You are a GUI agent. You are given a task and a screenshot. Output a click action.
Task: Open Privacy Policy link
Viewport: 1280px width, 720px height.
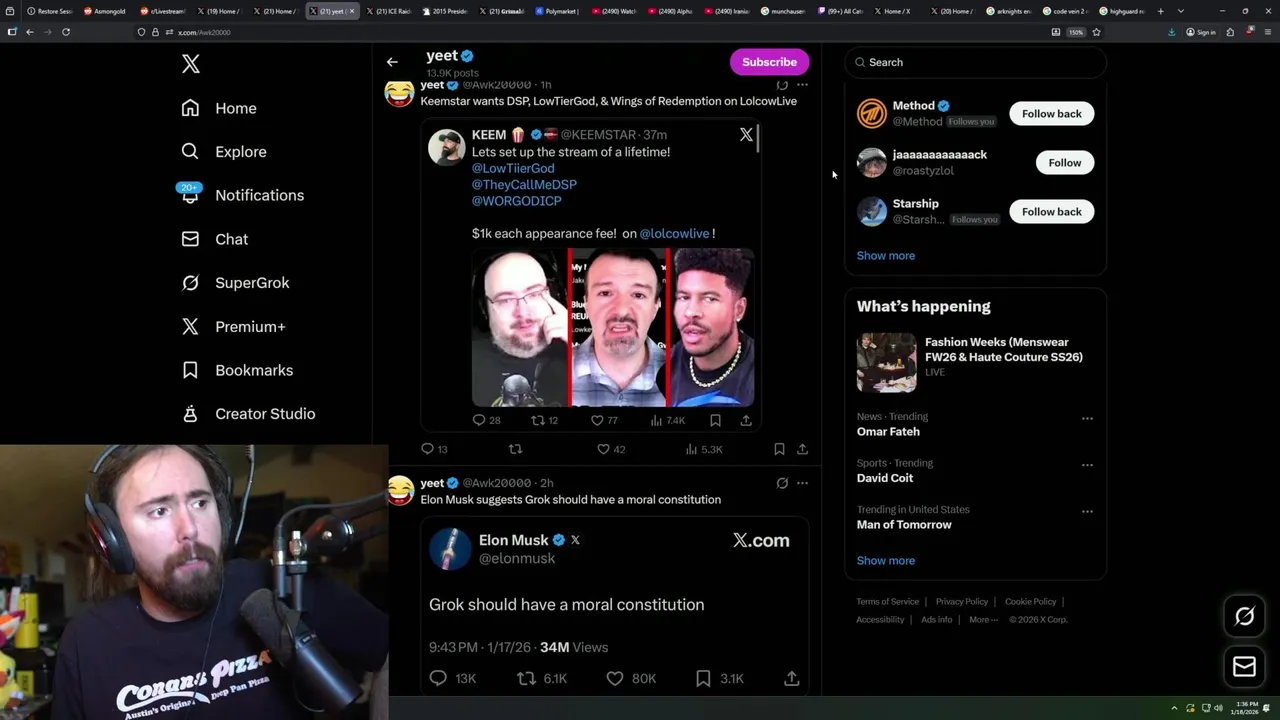coord(962,601)
